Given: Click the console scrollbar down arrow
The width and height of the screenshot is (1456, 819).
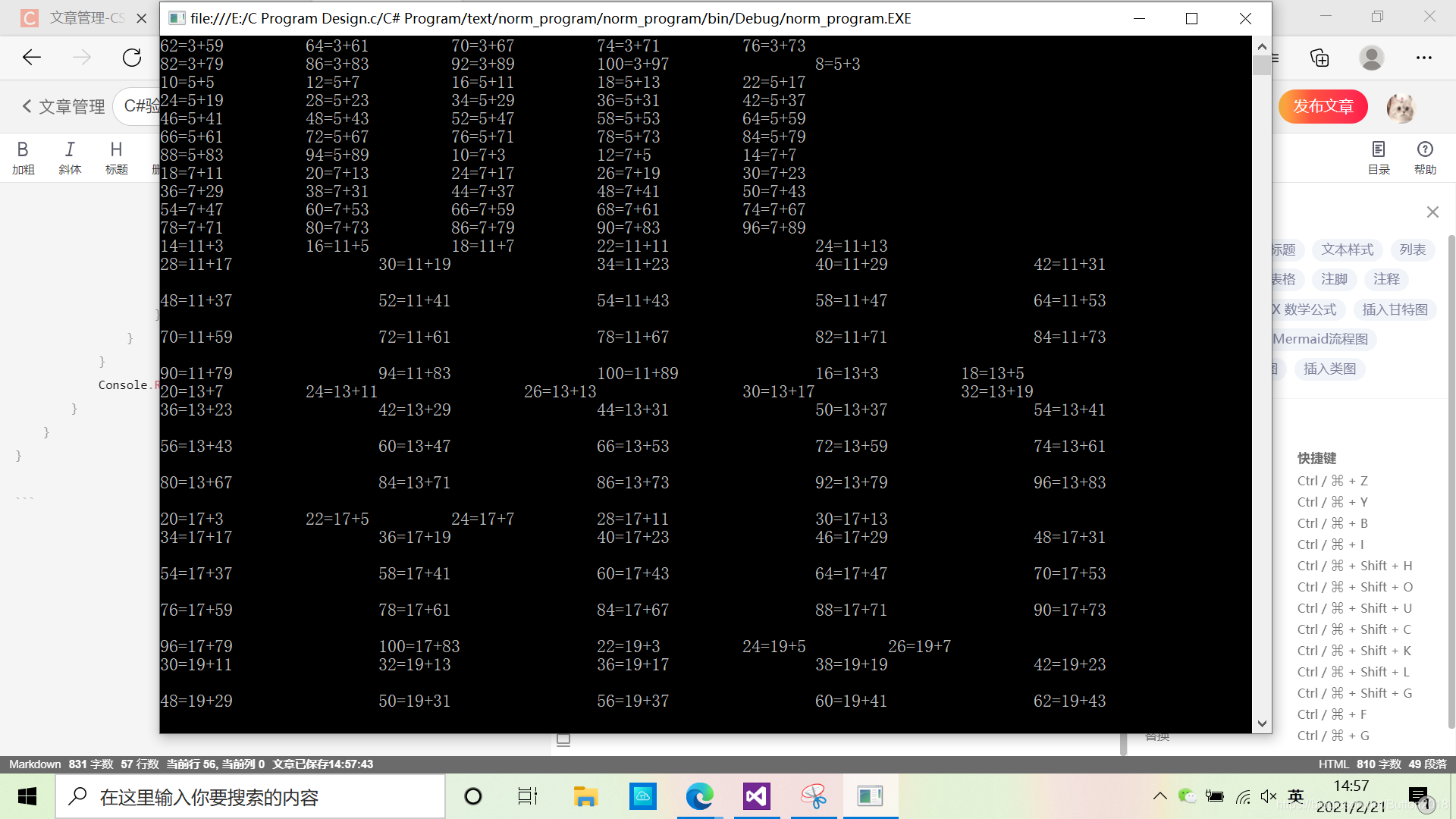Looking at the screenshot, I should [1262, 723].
